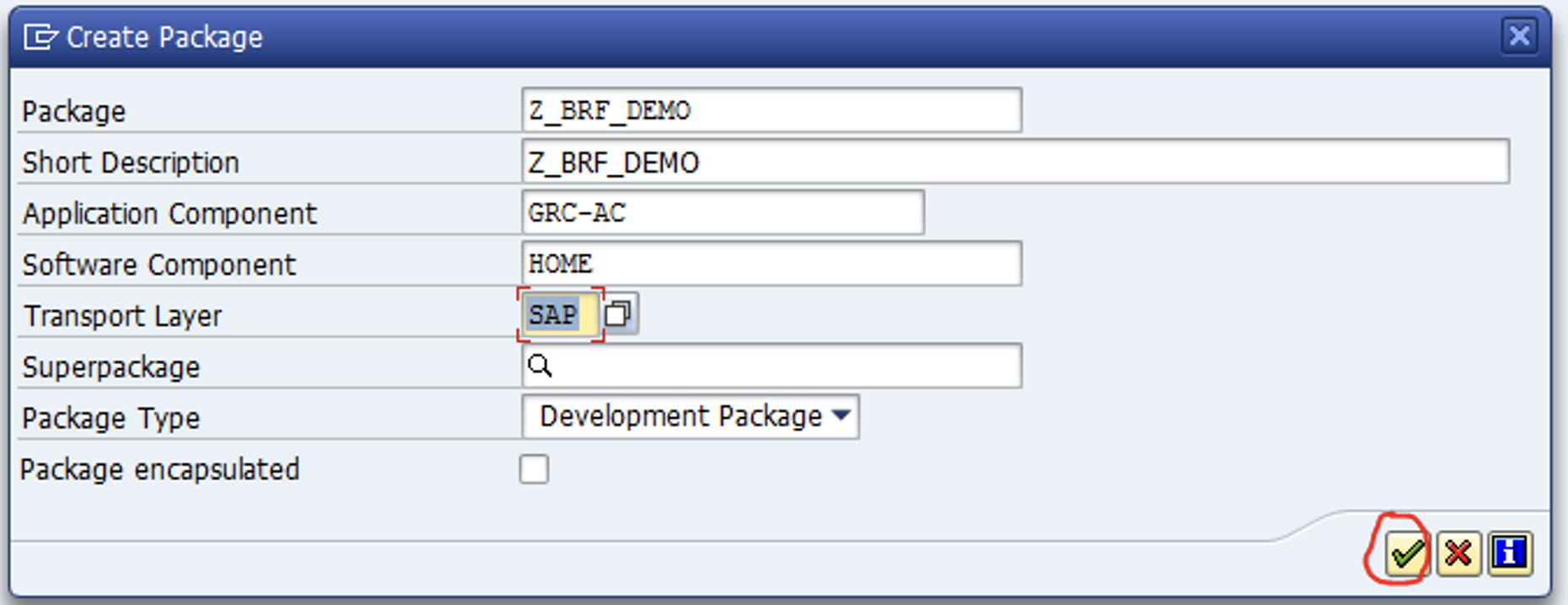Viewport: 1568px width, 605px height.
Task: Open value help beside Transport Layer
Action: [619, 314]
